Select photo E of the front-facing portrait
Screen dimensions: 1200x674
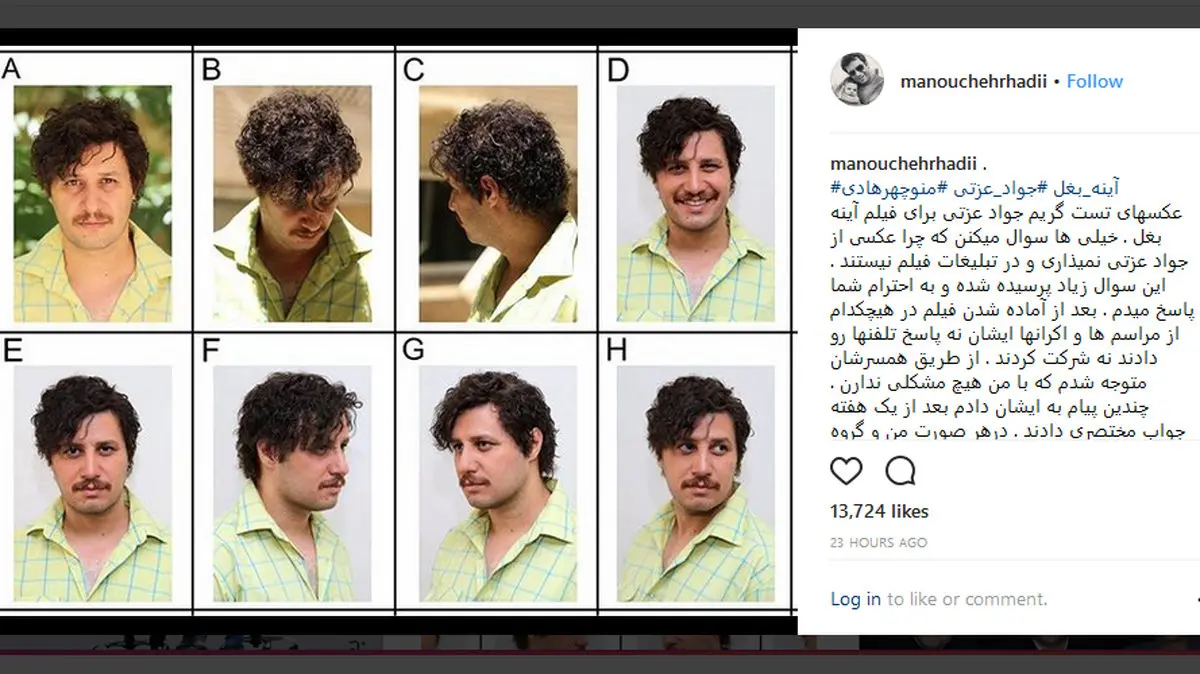93,484
